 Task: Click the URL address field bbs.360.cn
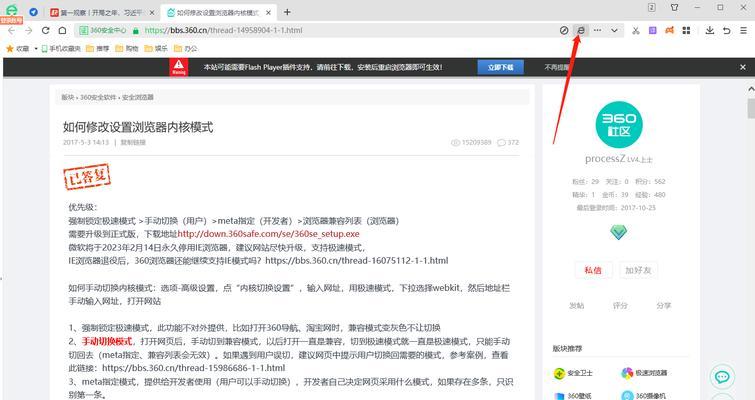point(223,30)
